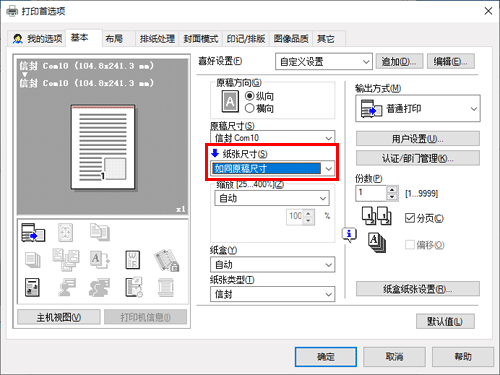Switch to 我的选项 tab
The width and height of the screenshot is (500, 375).
37,39
